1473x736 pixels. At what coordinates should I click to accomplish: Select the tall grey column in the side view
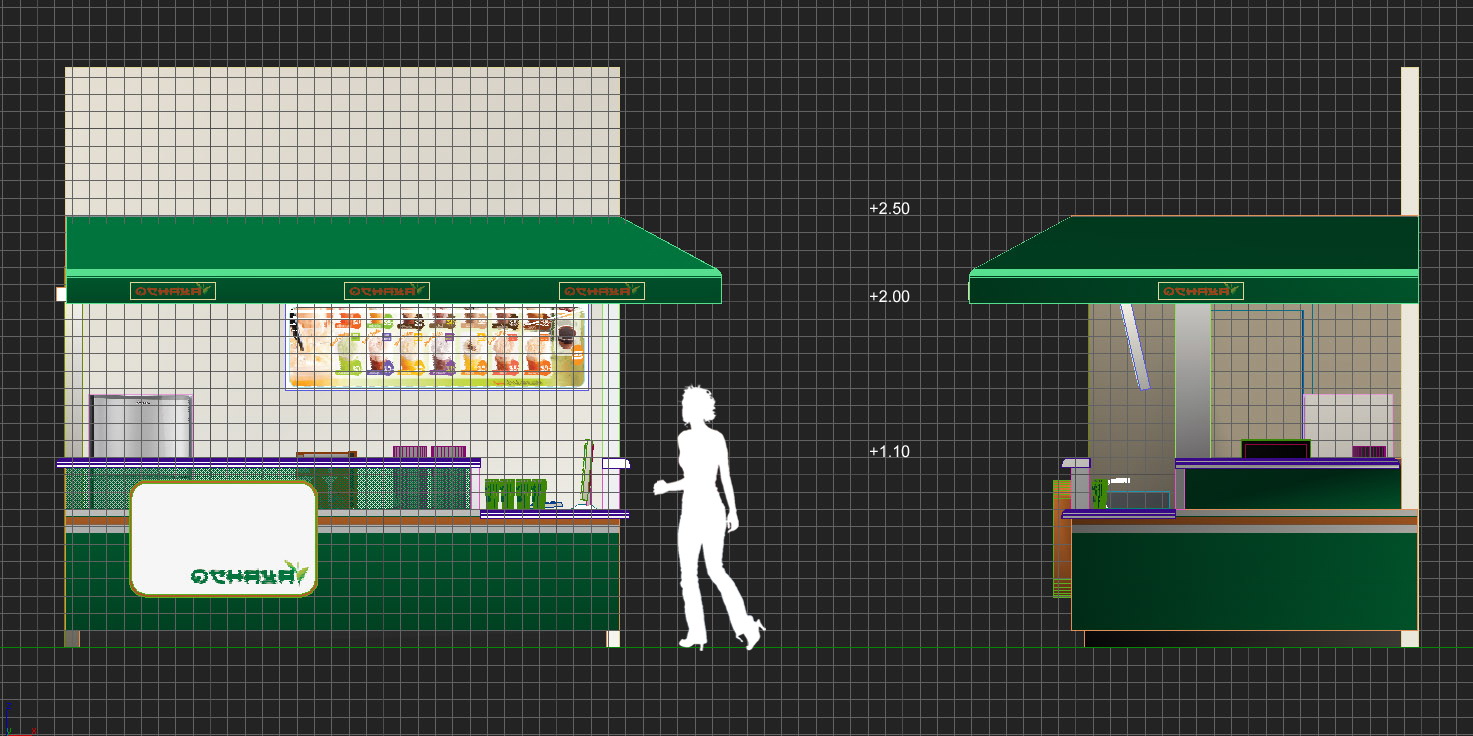pyautogui.click(x=1192, y=380)
